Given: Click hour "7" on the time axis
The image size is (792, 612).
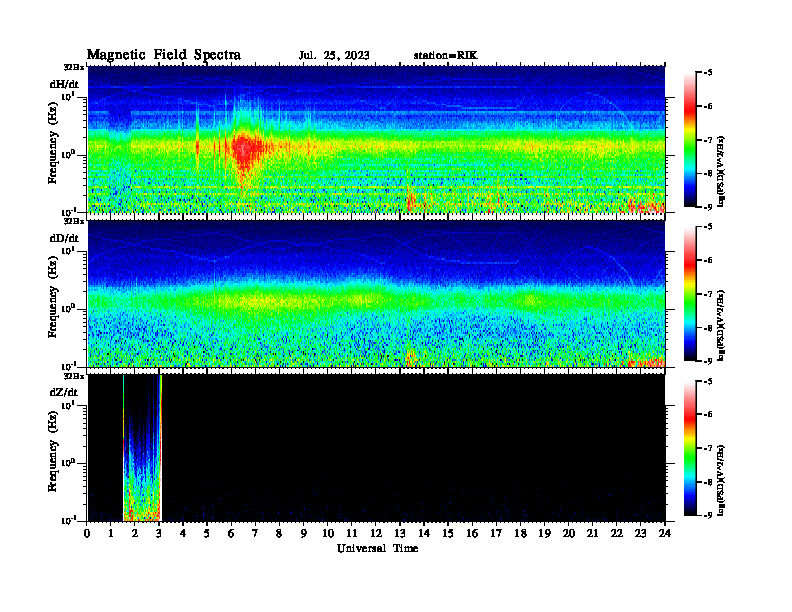Looking at the screenshot, I should tap(255, 533).
